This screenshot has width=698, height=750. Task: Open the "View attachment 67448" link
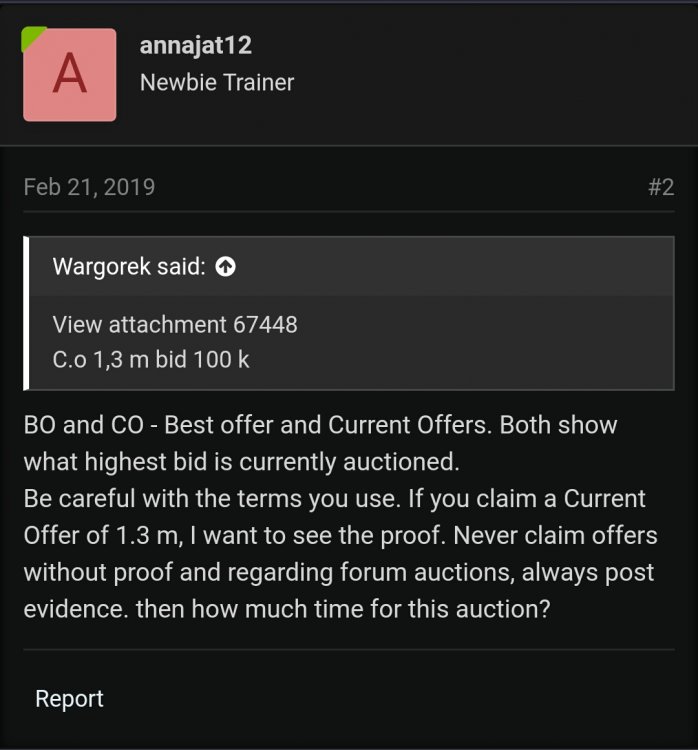pyautogui.click(x=175, y=324)
